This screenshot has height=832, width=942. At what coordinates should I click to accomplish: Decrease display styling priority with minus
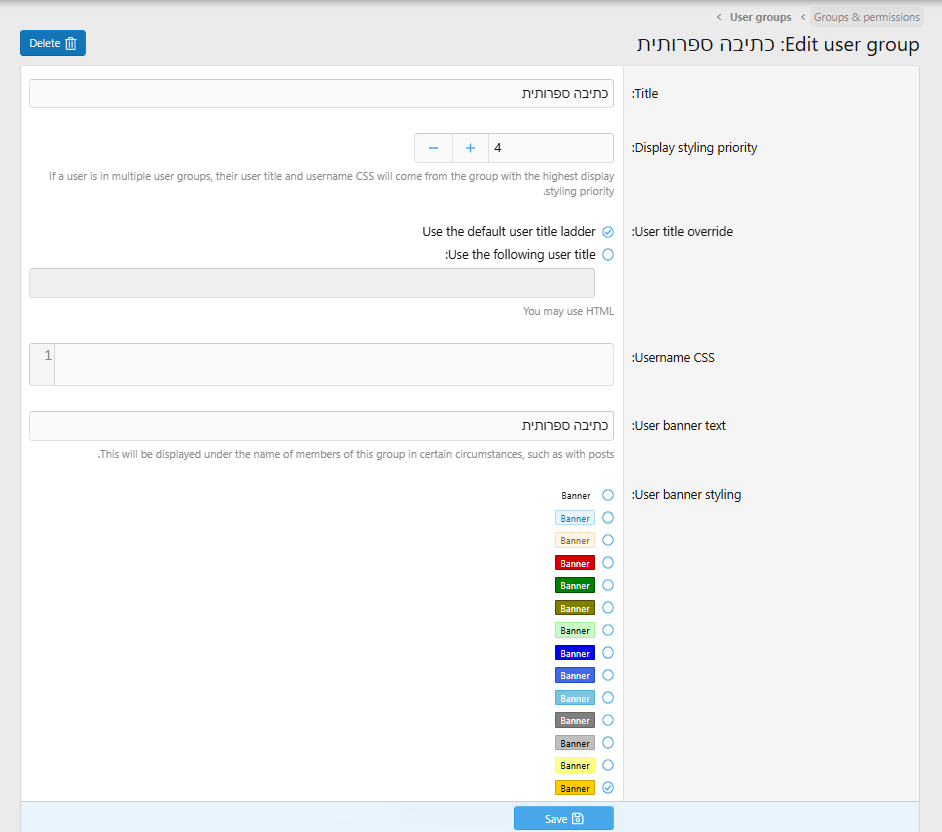pyautogui.click(x=433, y=148)
